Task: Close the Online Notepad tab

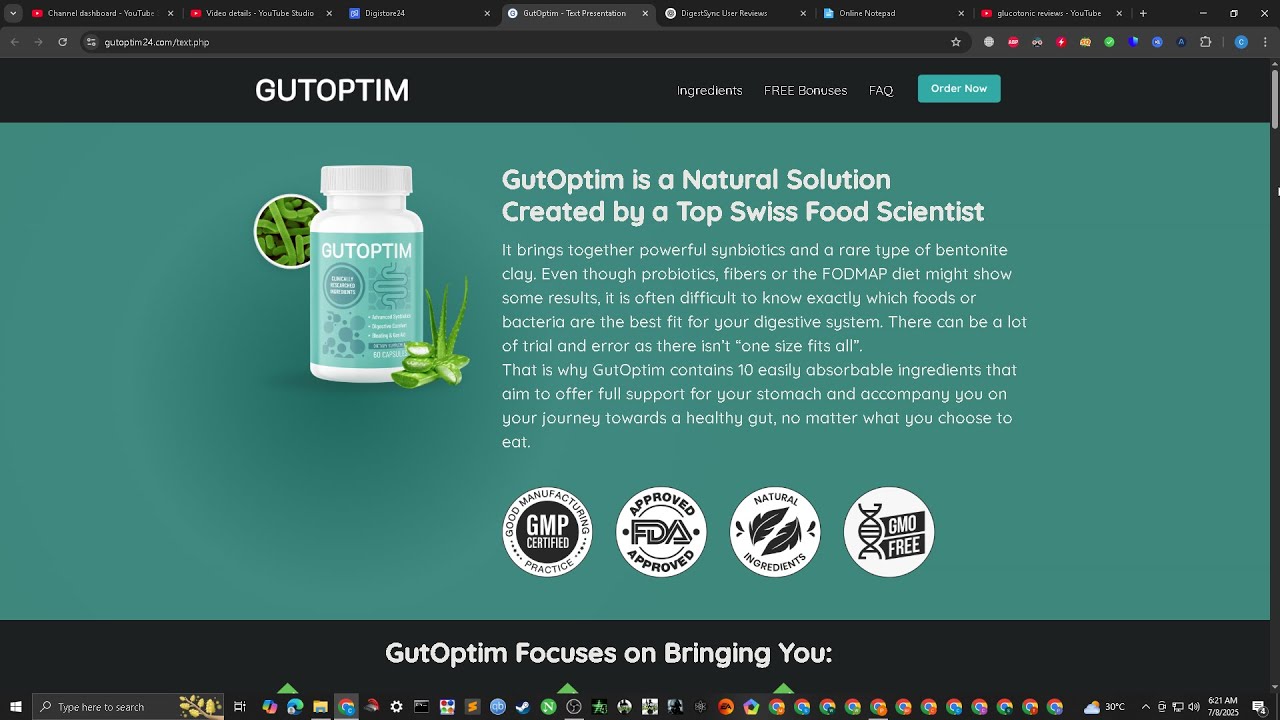Action: coord(961,14)
